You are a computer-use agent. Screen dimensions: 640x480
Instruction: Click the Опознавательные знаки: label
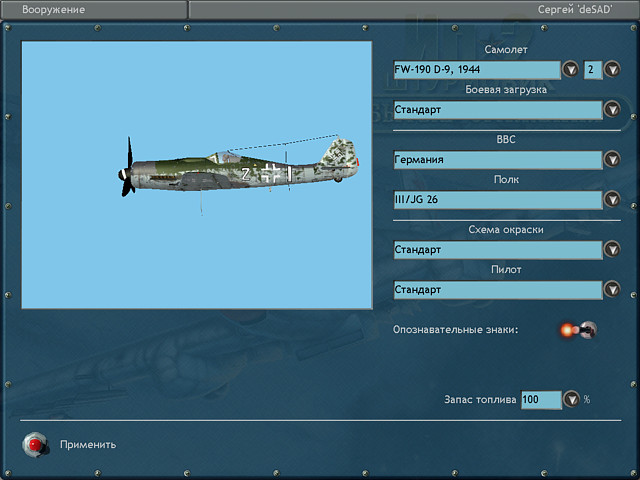(456, 329)
